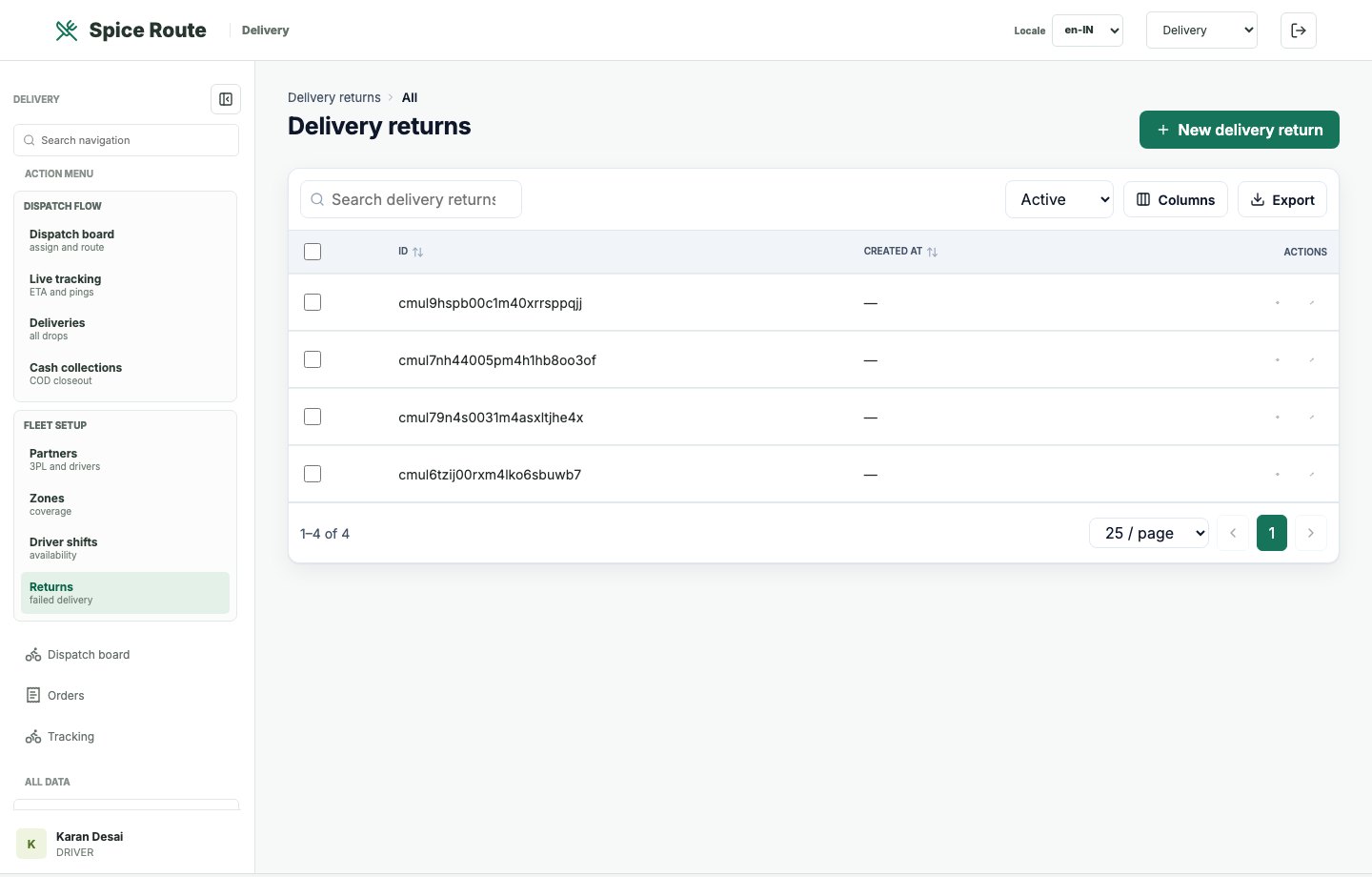The height and width of the screenshot is (877, 1372).
Task: Focus the Search navigation field
Action: [126, 140]
